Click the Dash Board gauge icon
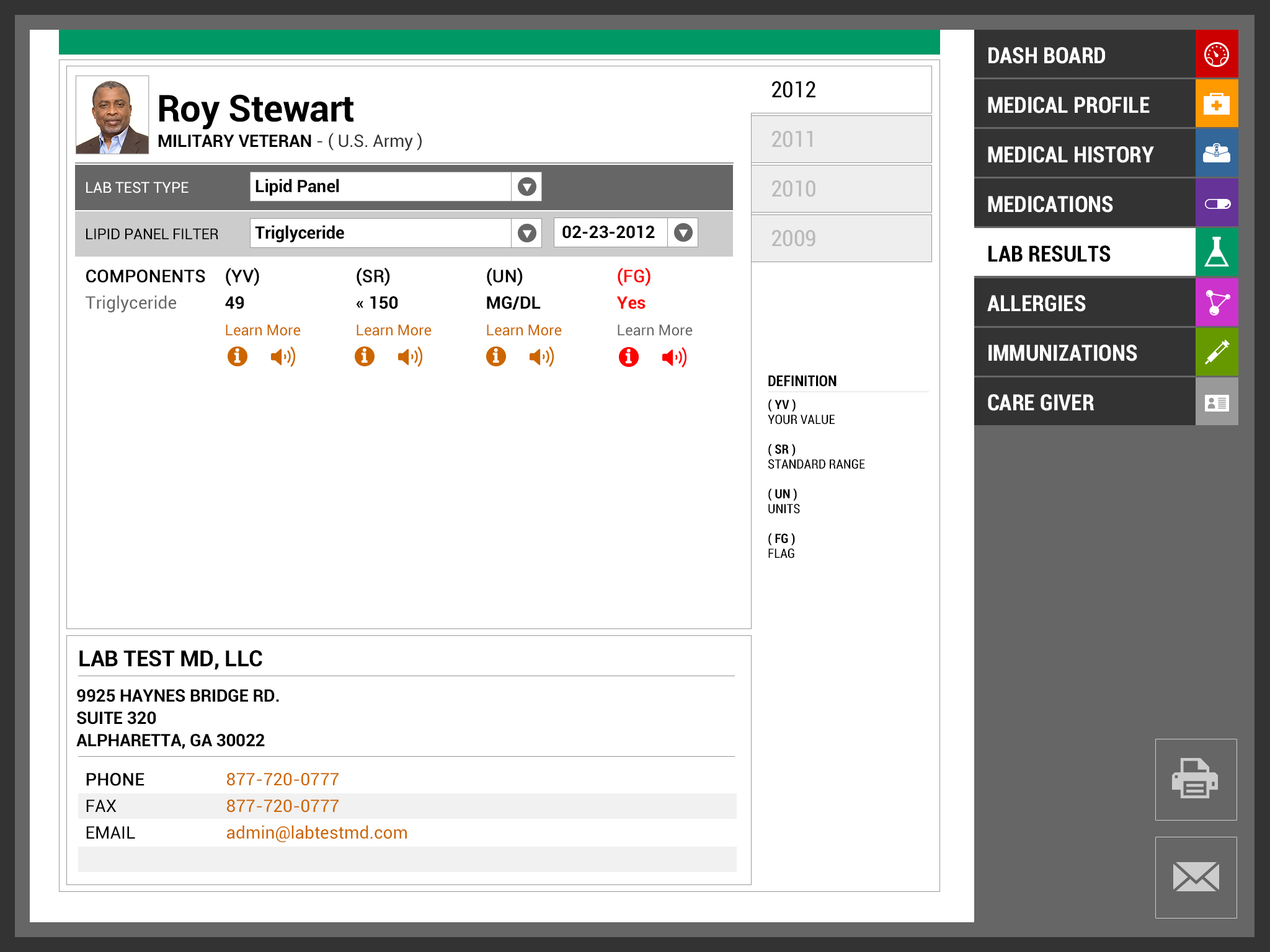This screenshot has width=1270, height=952. [x=1216, y=55]
